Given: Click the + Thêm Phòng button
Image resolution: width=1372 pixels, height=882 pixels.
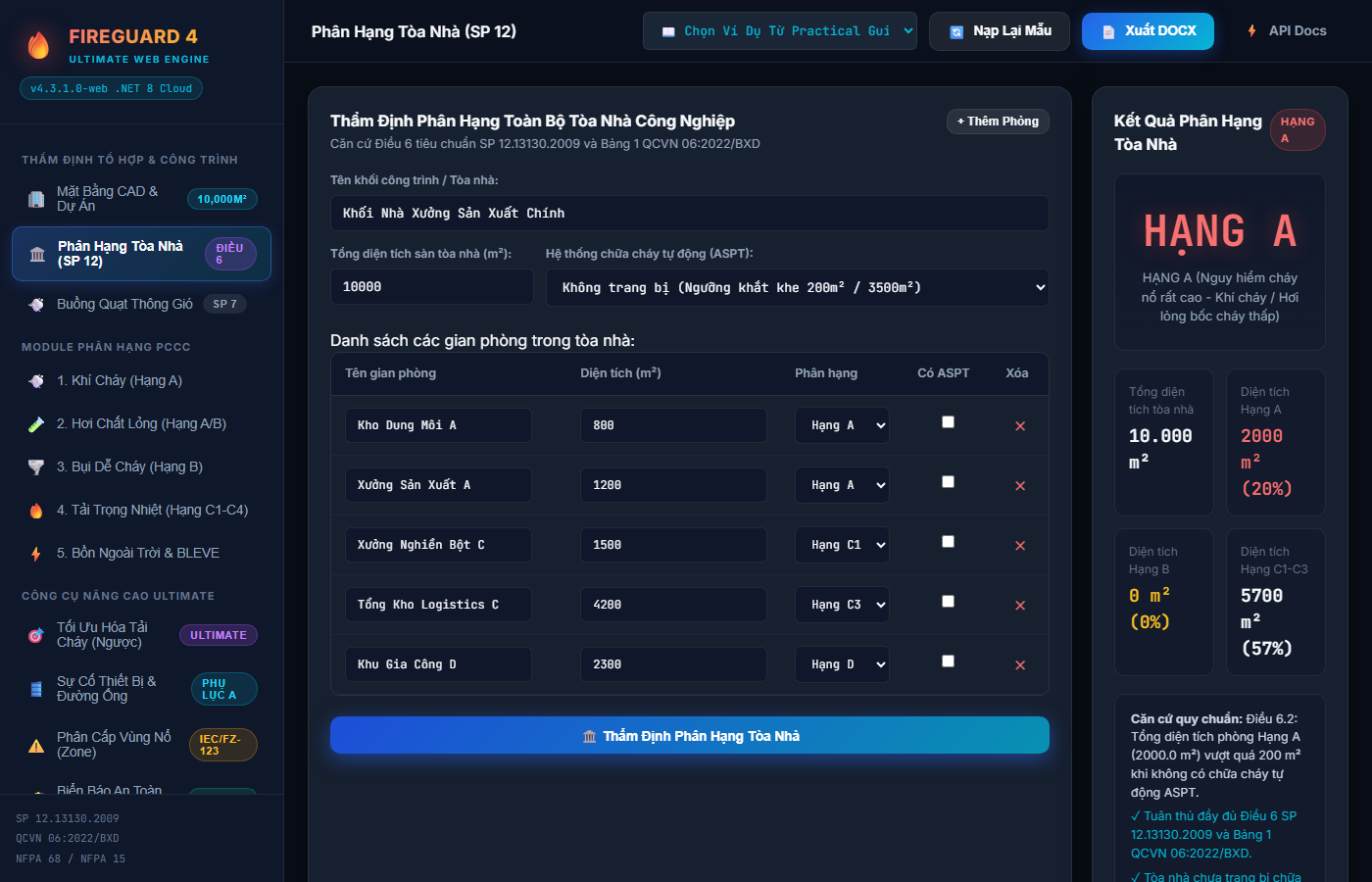Looking at the screenshot, I should coord(998,122).
